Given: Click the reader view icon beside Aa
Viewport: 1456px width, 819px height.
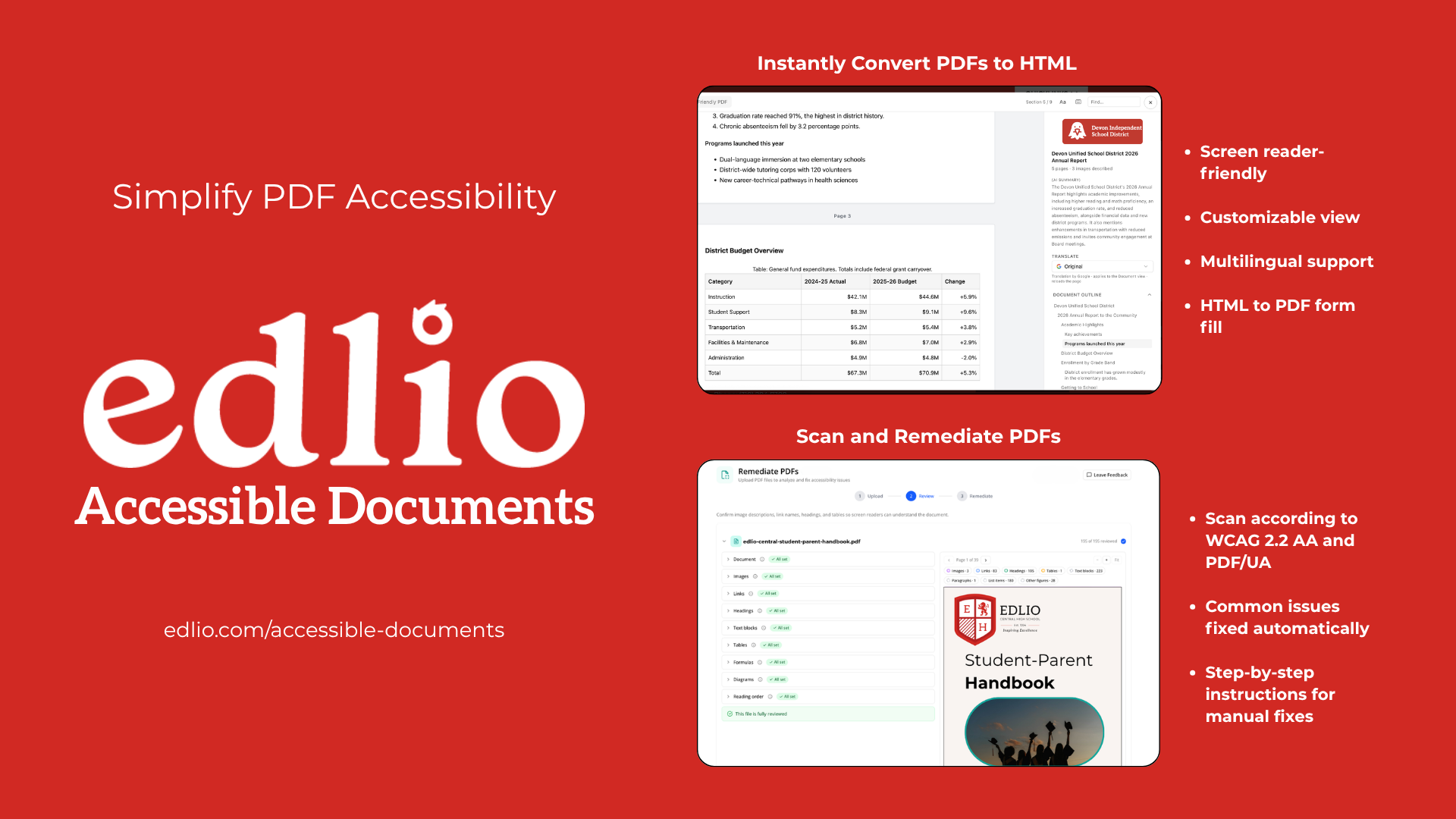Looking at the screenshot, I should coord(1078,102).
